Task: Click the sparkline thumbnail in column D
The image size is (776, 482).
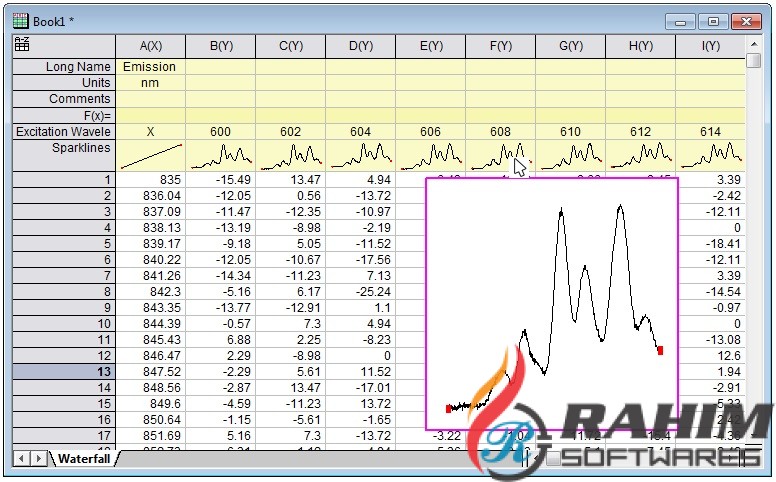Action: 361,156
